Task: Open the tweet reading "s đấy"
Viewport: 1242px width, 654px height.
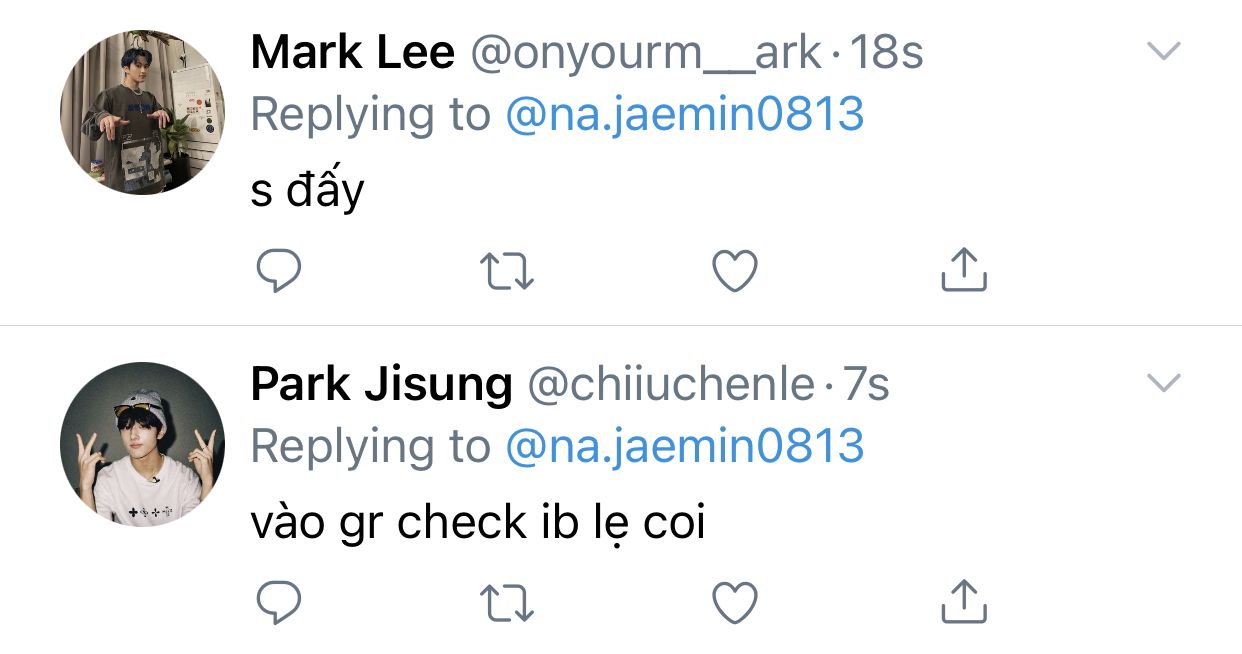Action: tap(307, 189)
